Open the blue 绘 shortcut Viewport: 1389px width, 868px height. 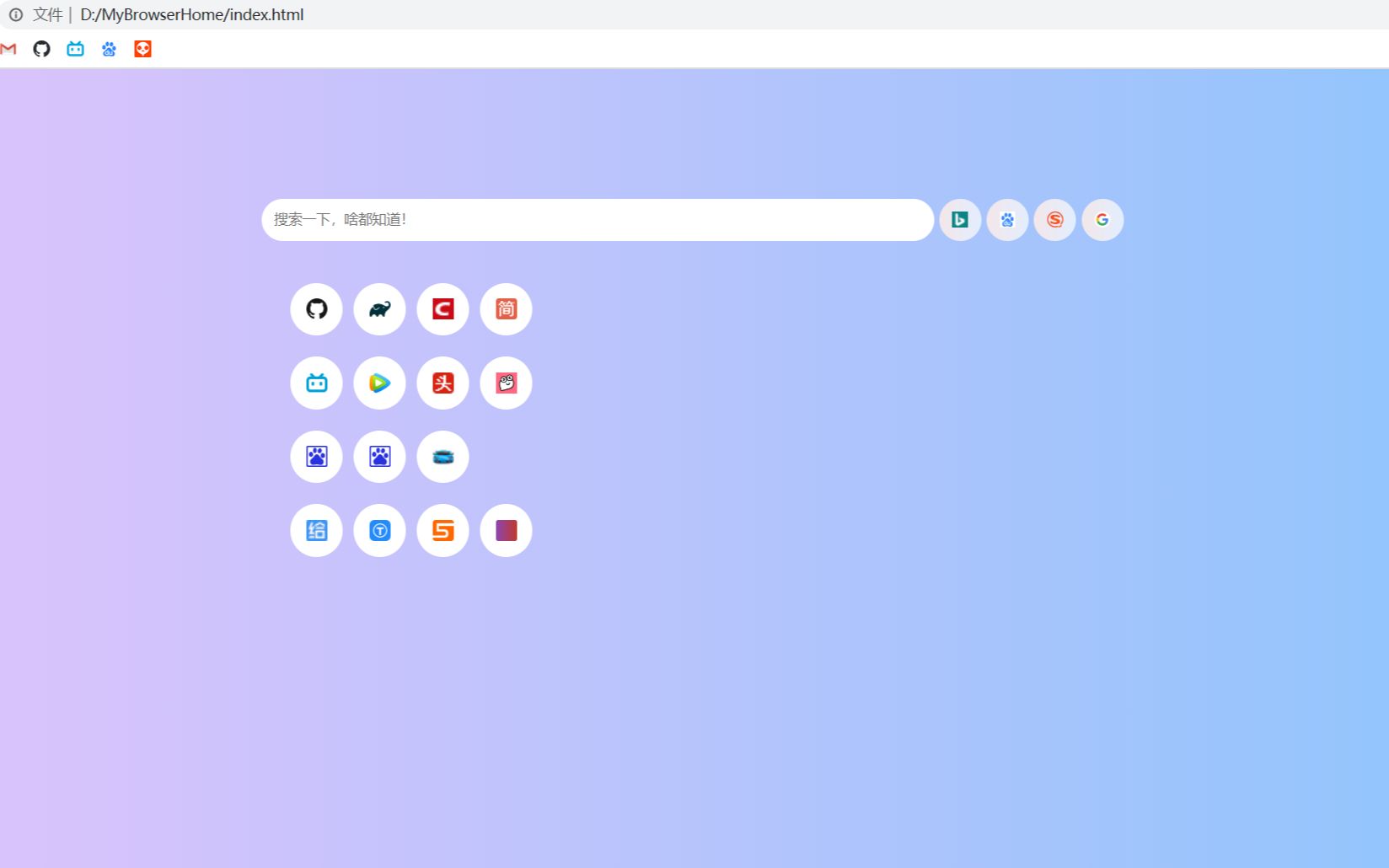point(316,531)
